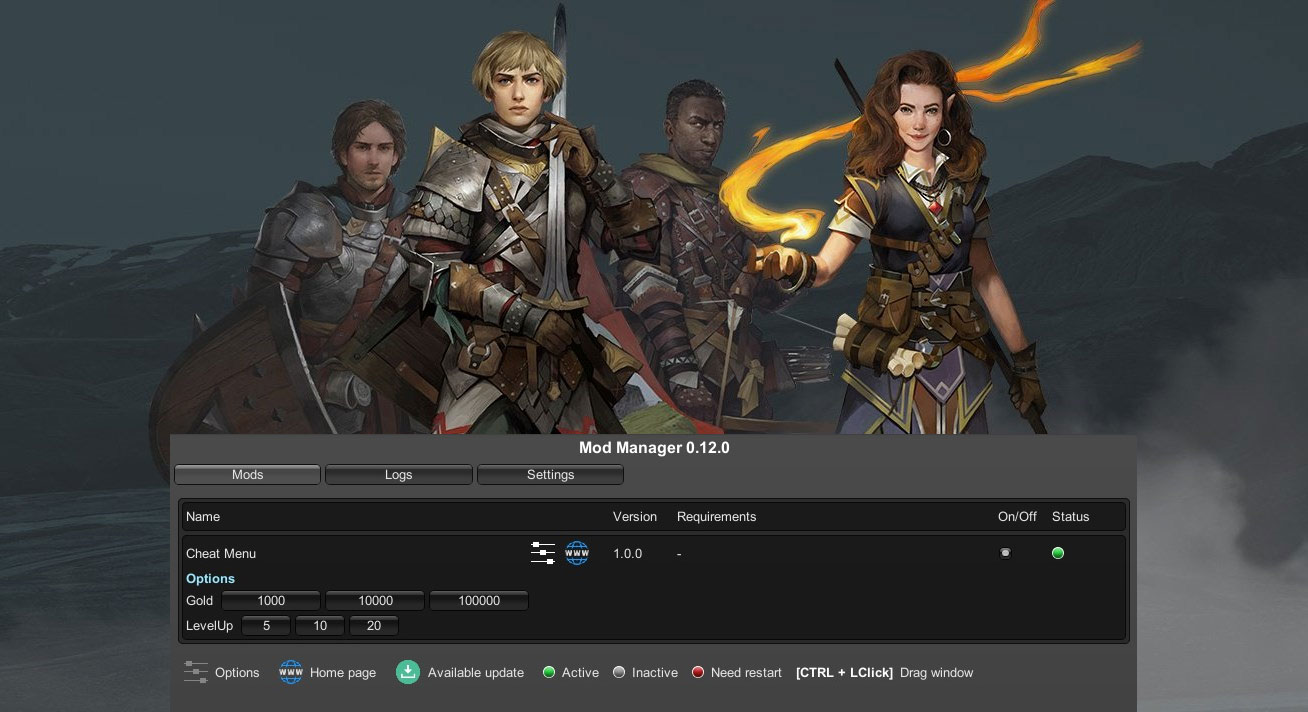This screenshot has width=1308, height=712.
Task: Select the Mods tab
Action: (x=247, y=474)
